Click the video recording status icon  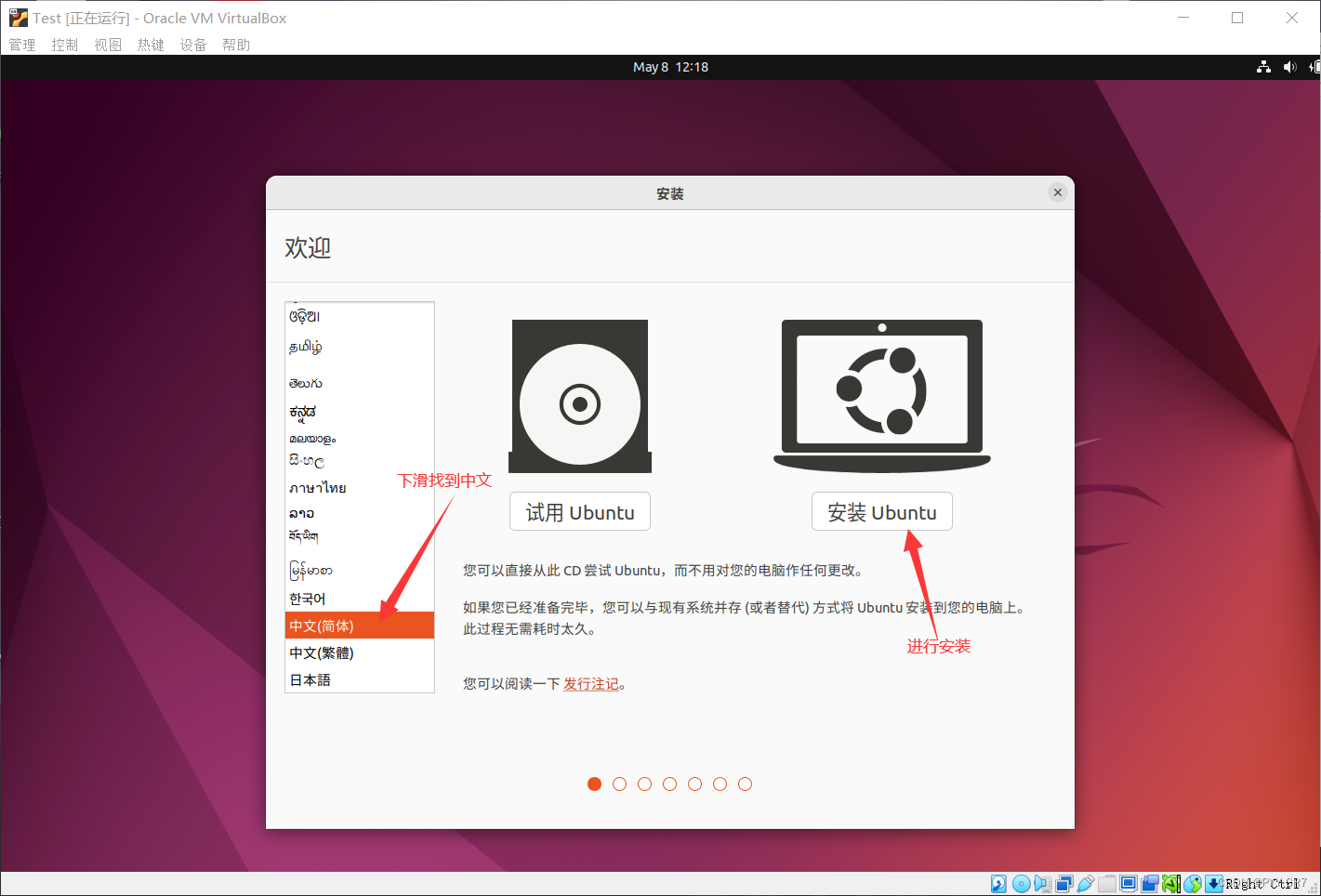click(x=1150, y=883)
